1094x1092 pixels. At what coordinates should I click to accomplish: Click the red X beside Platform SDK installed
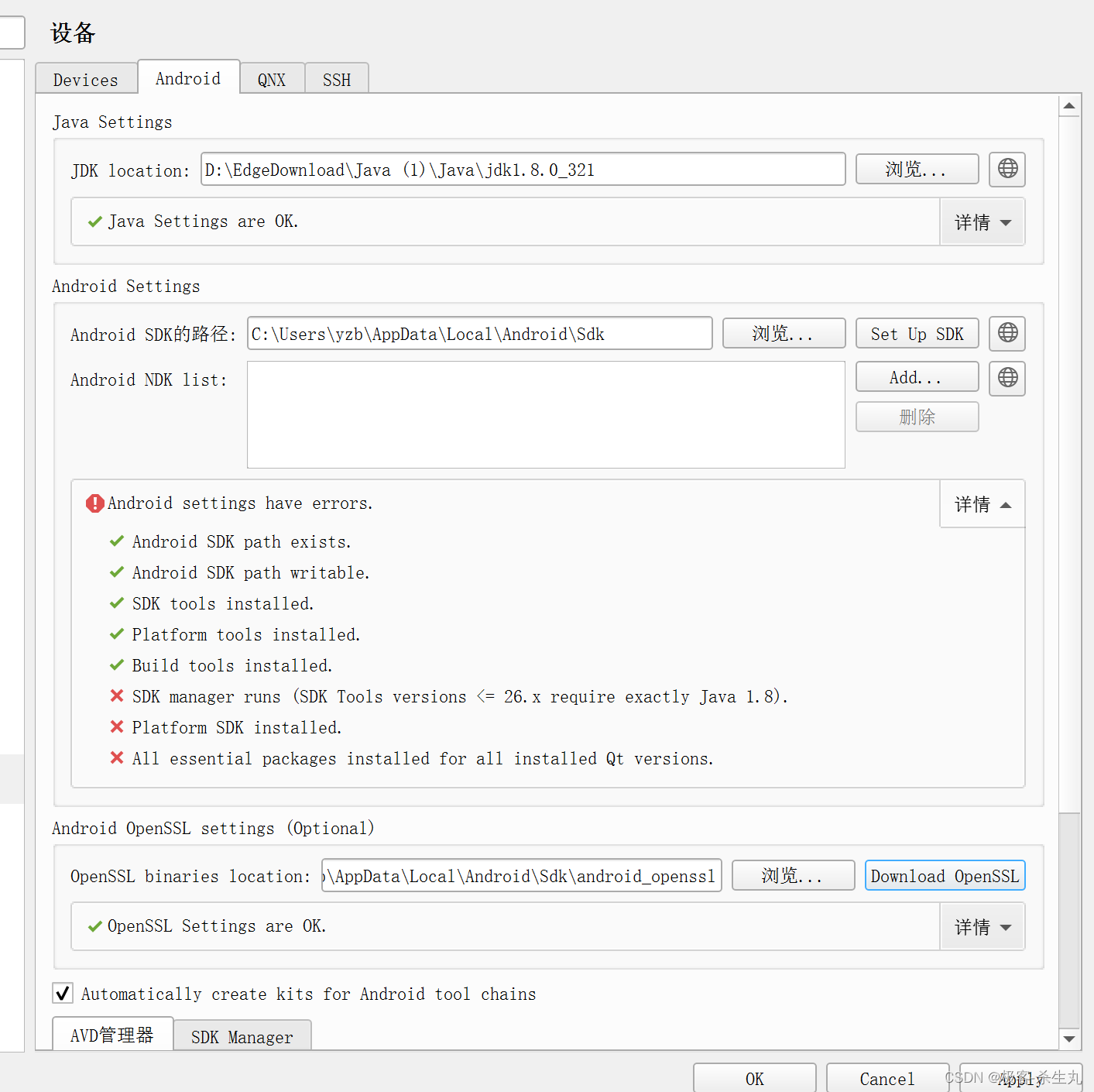coord(117,726)
